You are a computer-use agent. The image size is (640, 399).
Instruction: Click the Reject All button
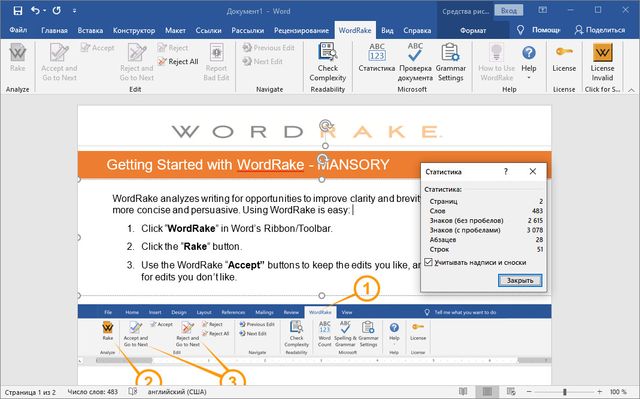(178, 62)
